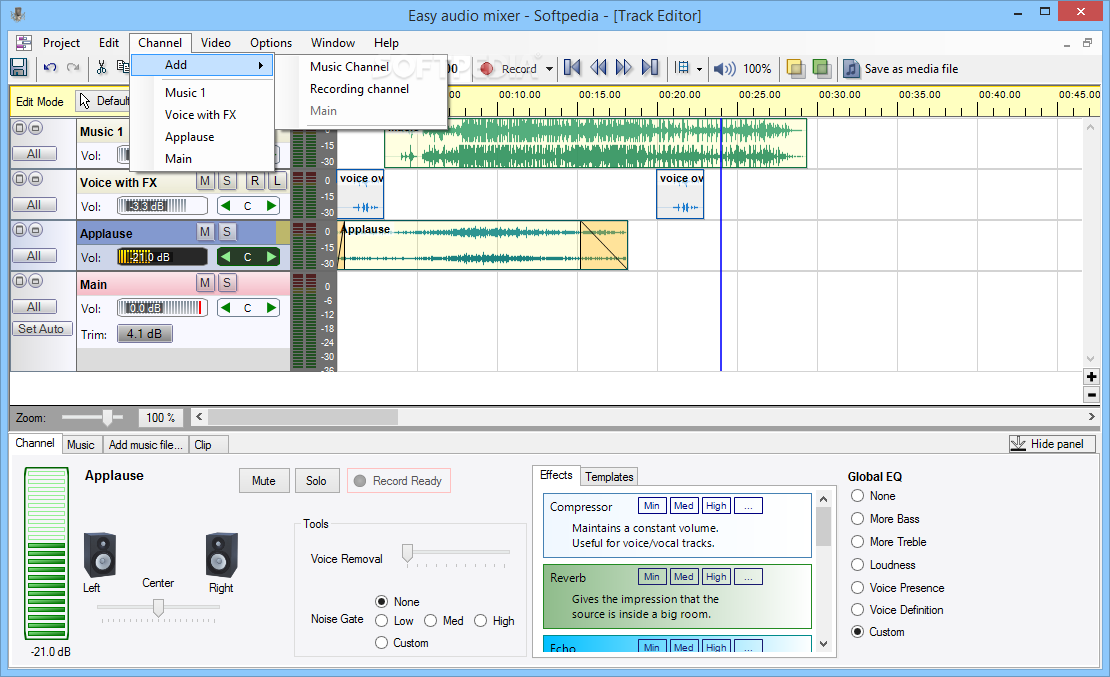This screenshot has width=1110, height=677.
Task: Open the grid options dropdown arrow
Action: (x=699, y=69)
